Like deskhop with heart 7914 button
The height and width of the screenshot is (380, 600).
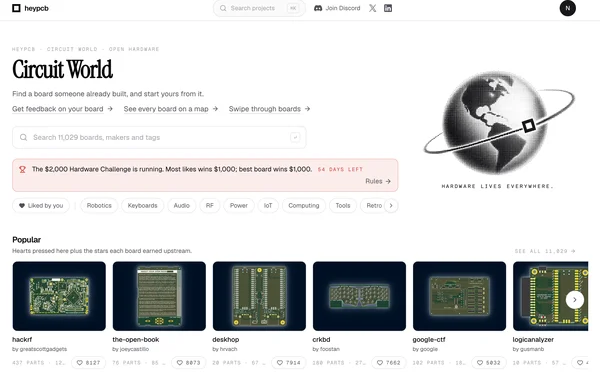(x=289, y=362)
